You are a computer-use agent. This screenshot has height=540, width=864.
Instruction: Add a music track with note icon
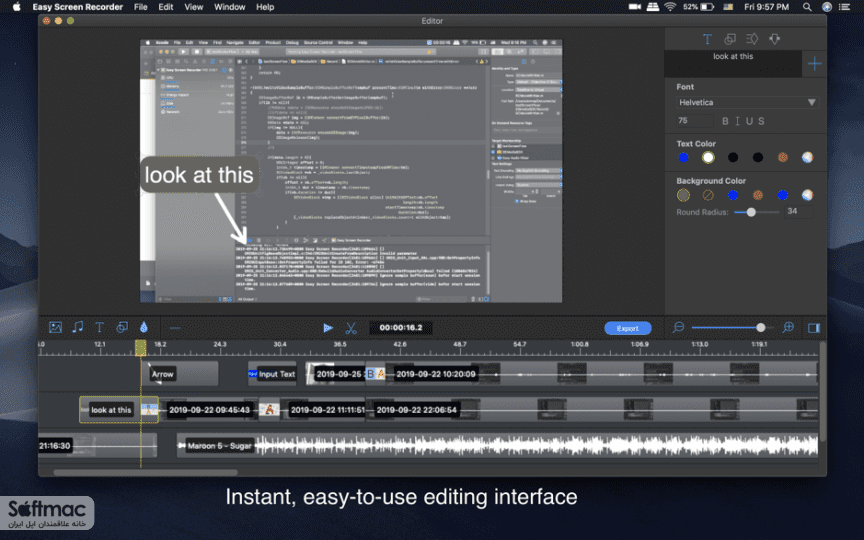click(78, 327)
